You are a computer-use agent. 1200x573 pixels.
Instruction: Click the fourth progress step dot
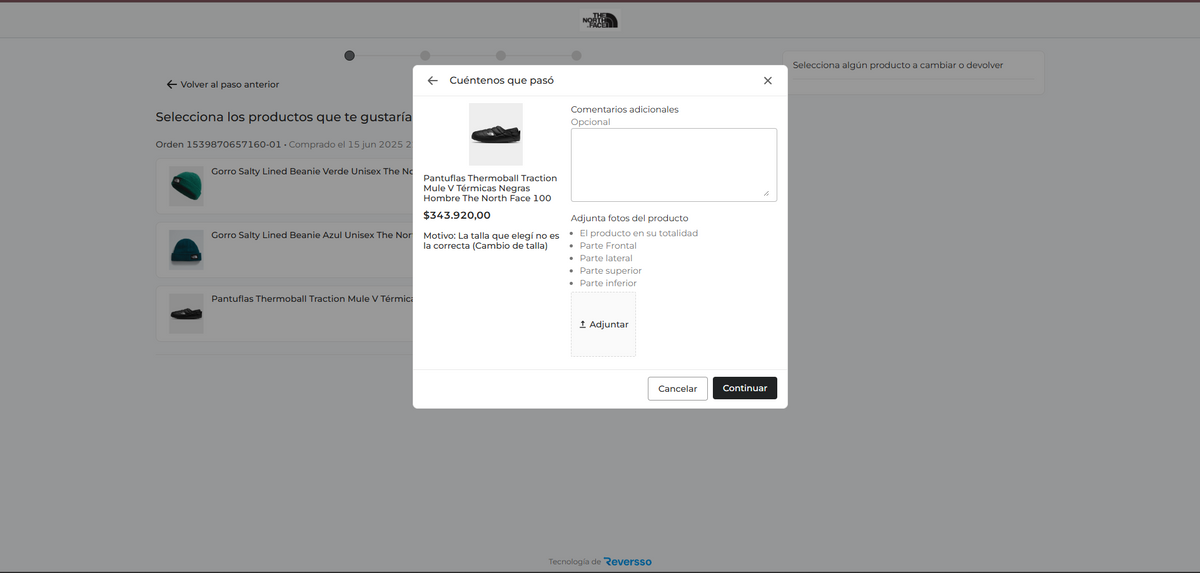(x=577, y=56)
